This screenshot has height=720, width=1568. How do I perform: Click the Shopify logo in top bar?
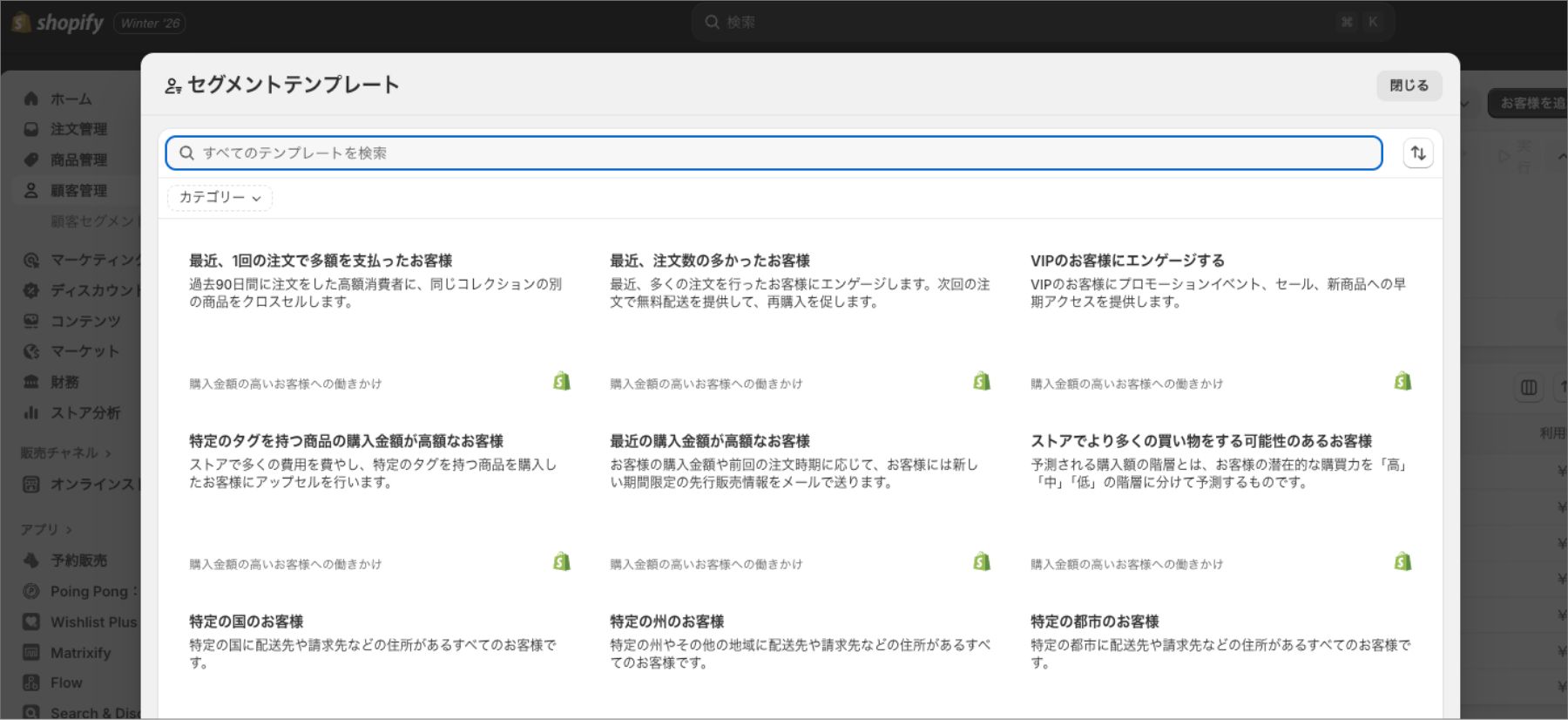tap(57, 23)
